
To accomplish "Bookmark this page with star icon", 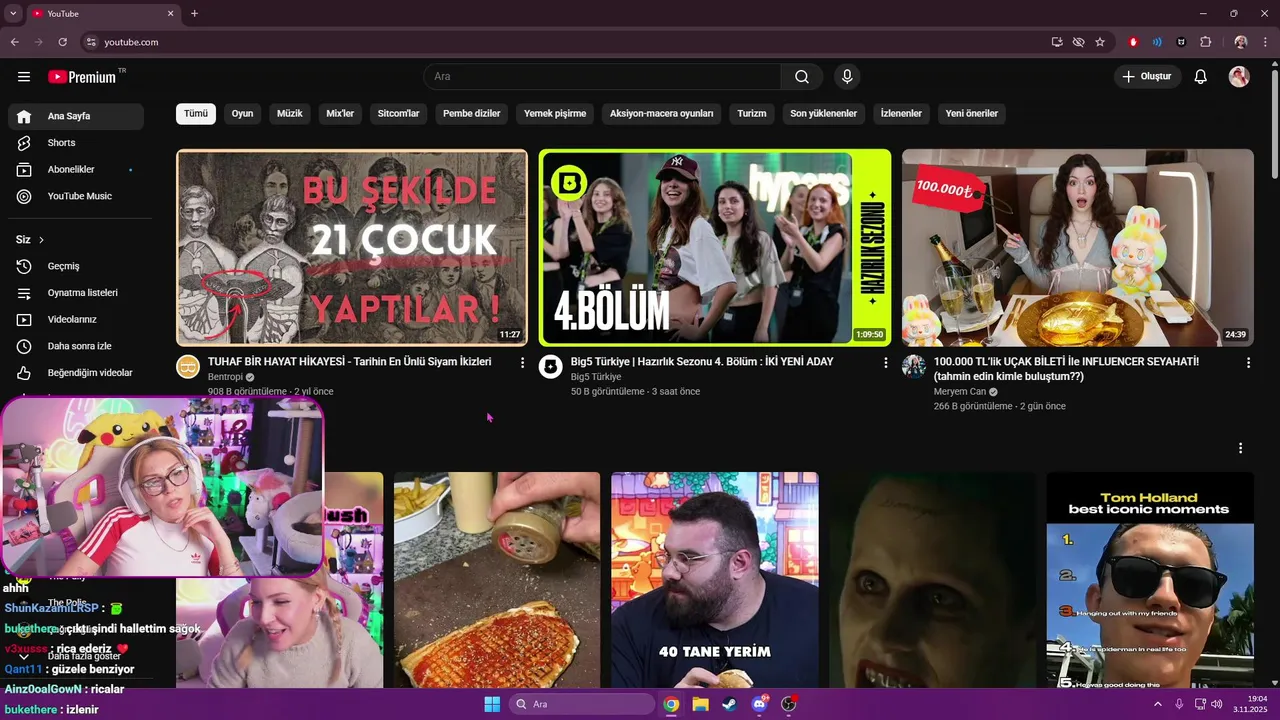I will (1100, 42).
